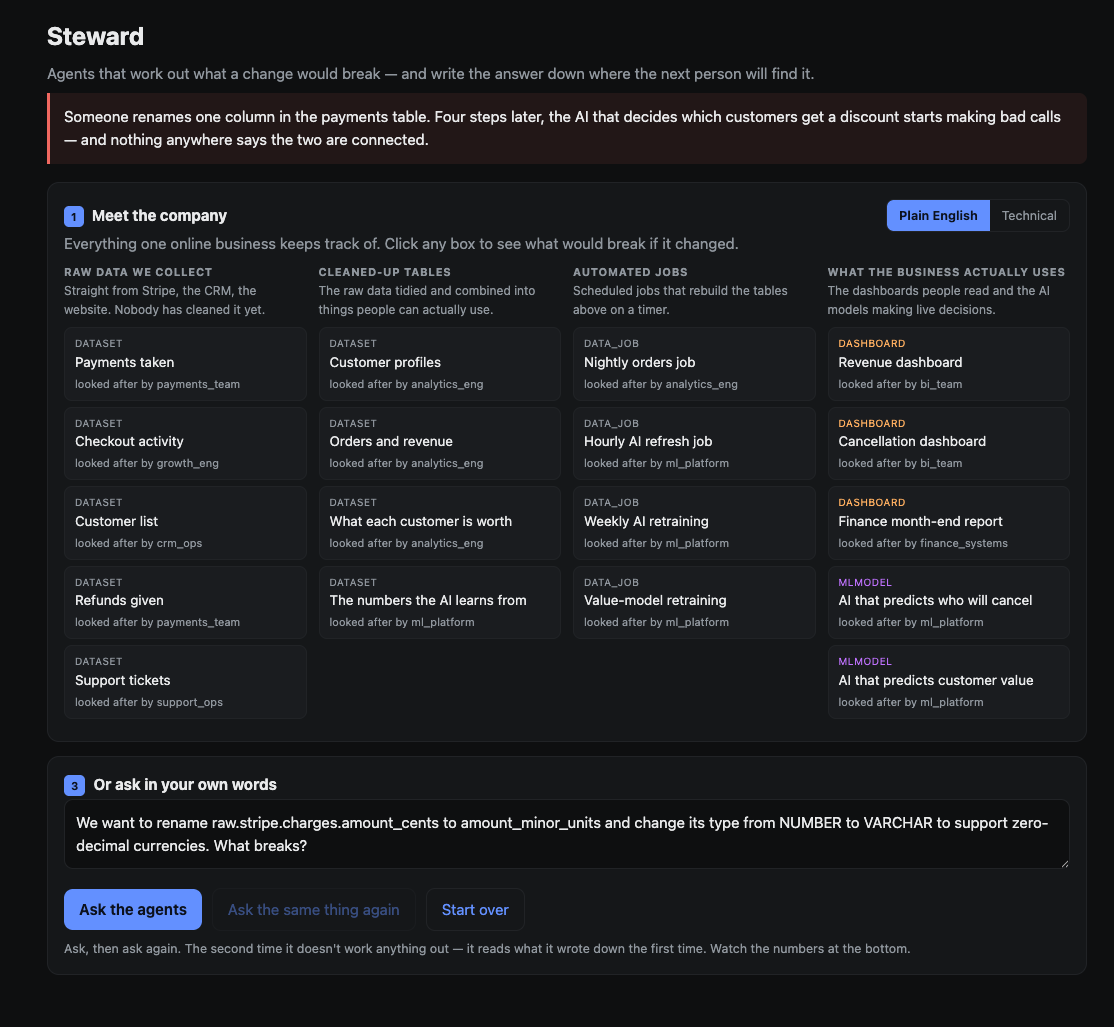The image size is (1114, 1027).
Task: Select AI that predicts who will cancel
Action: (948, 602)
